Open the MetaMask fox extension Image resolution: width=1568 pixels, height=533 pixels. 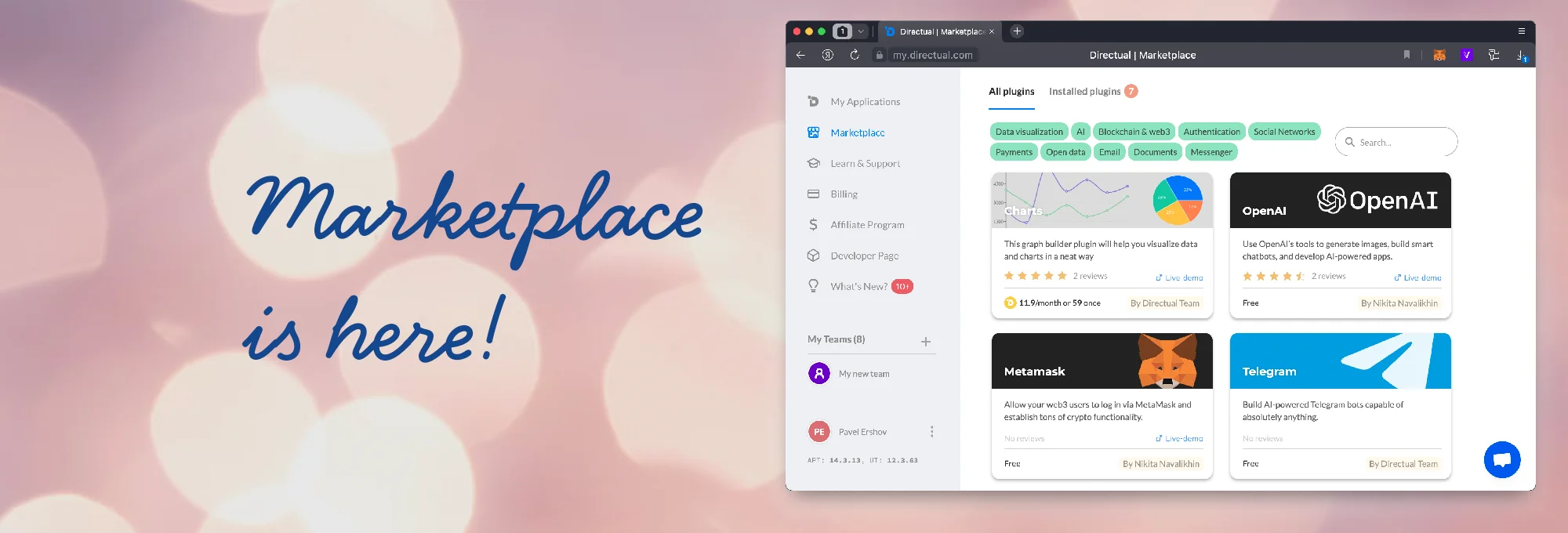(1439, 55)
